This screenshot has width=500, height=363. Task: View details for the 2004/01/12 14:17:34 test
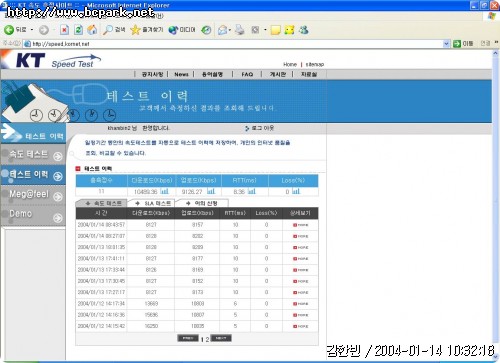pyautogui.click(x=300, y=304)
